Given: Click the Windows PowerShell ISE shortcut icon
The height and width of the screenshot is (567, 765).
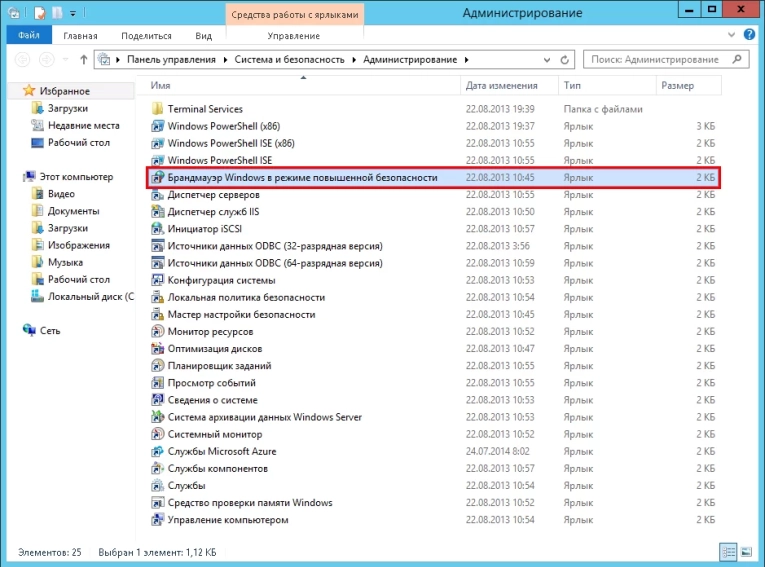Looking at the screenshot, I should 157,160.
